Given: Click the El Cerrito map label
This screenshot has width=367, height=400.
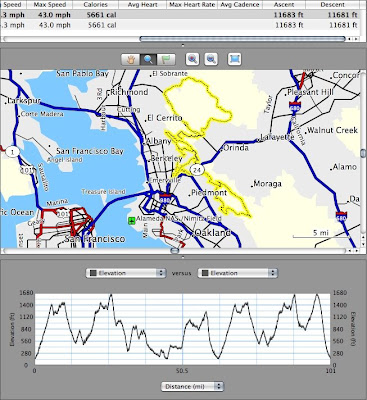Looking at the screenshot, I should 165,118.
